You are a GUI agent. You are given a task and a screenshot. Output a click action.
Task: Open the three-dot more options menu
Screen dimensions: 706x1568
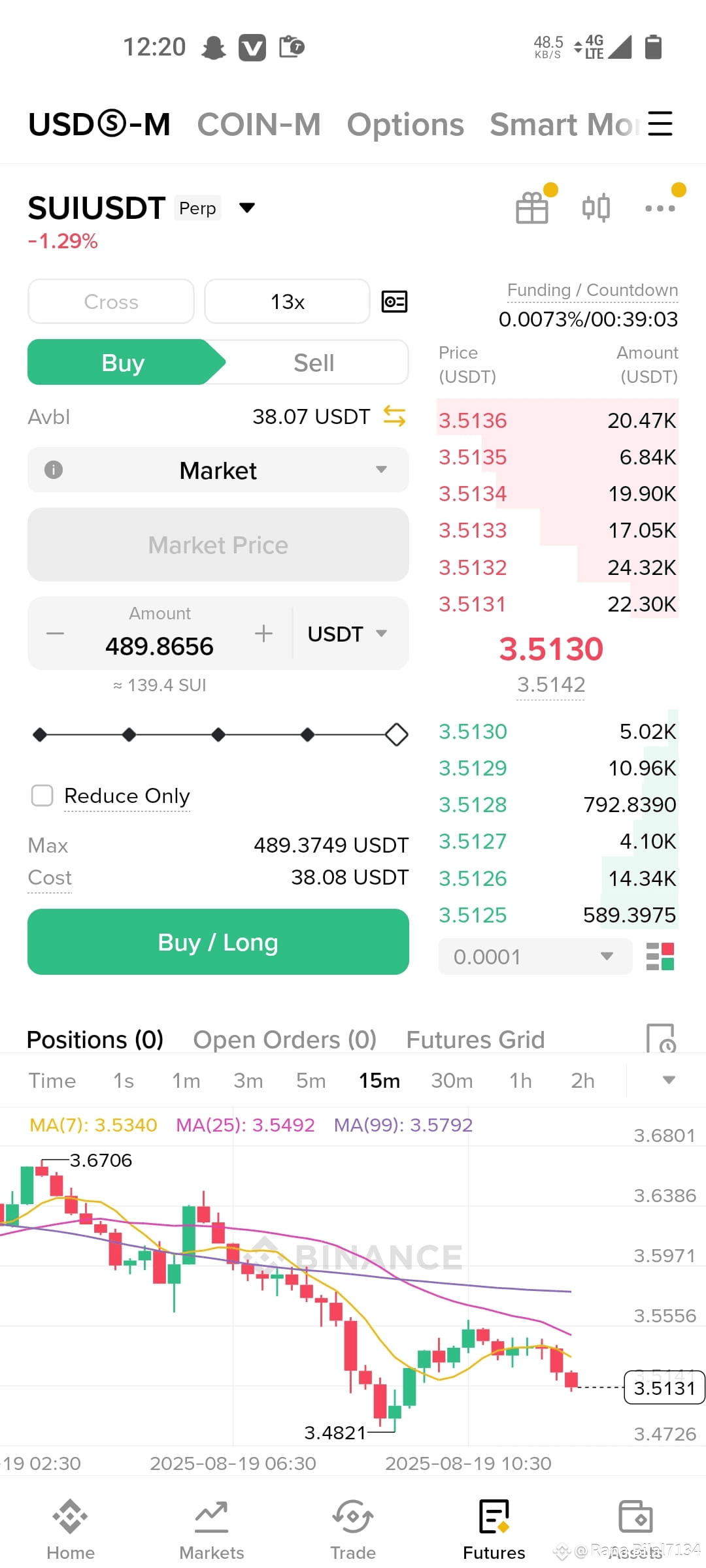click(660, 208)
